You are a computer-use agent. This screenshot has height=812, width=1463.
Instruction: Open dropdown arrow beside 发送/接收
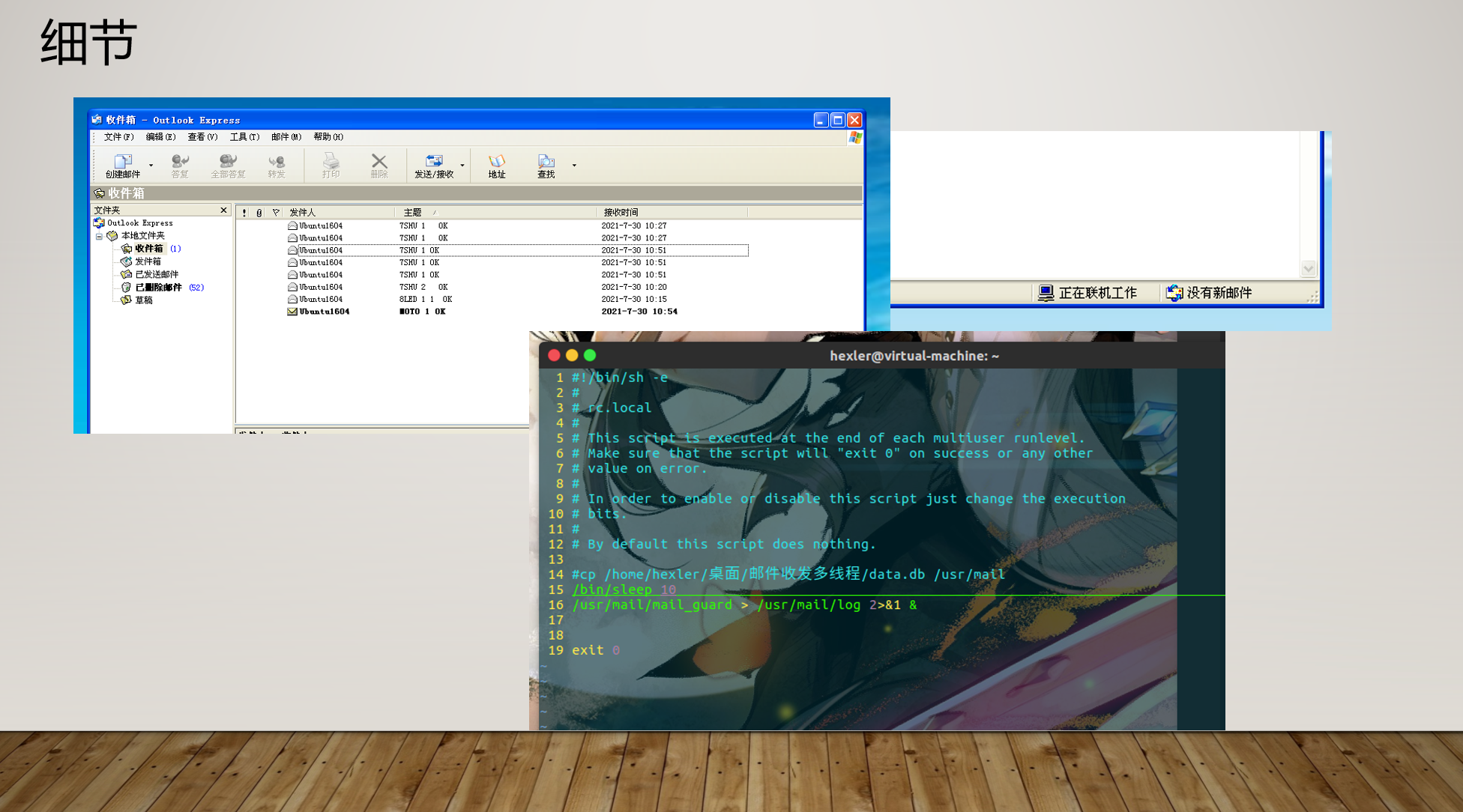[462, 166]
